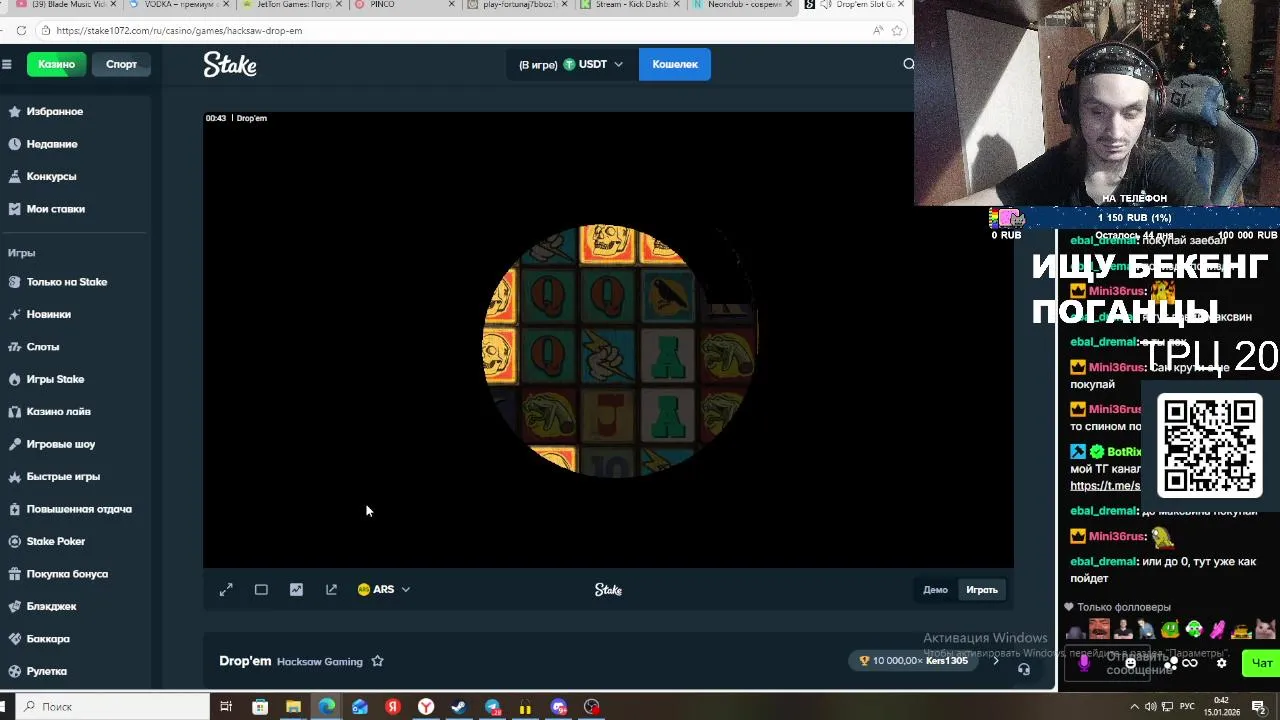Screen dimensions: 1280x720
Task: Open Windows Task View
Action: (x=226, y=707)
